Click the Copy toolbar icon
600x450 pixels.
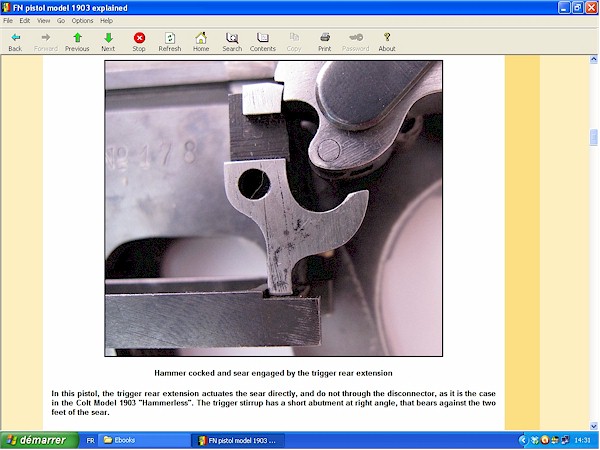click(294, 42)
